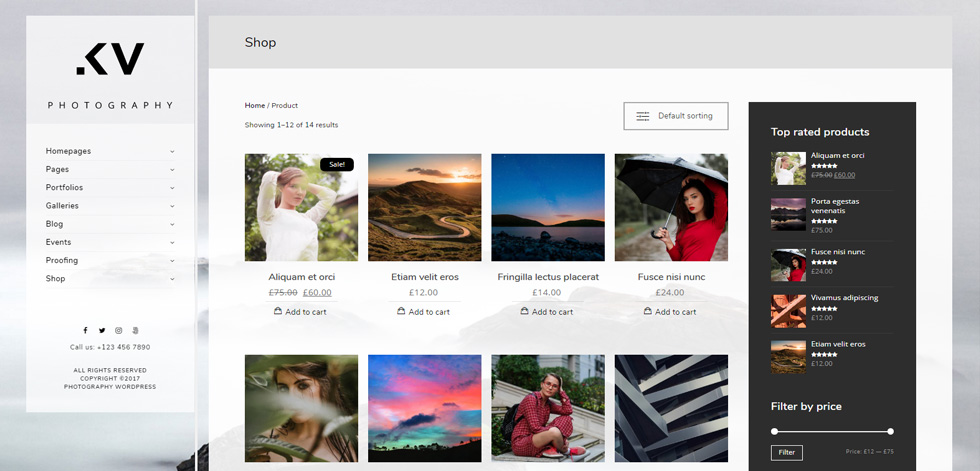Open the Fringilla lectus placerat product title
The width and height of the screenshot is (980, 471).
[548, 277]
